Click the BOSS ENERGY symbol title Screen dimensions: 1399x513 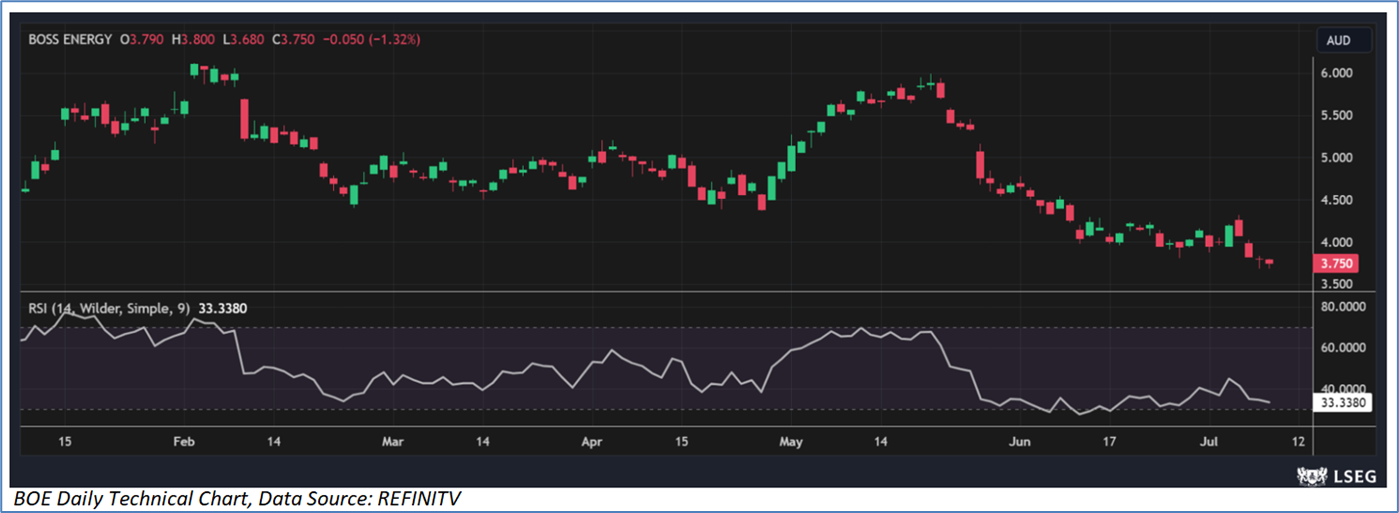[x=69, y=39]
